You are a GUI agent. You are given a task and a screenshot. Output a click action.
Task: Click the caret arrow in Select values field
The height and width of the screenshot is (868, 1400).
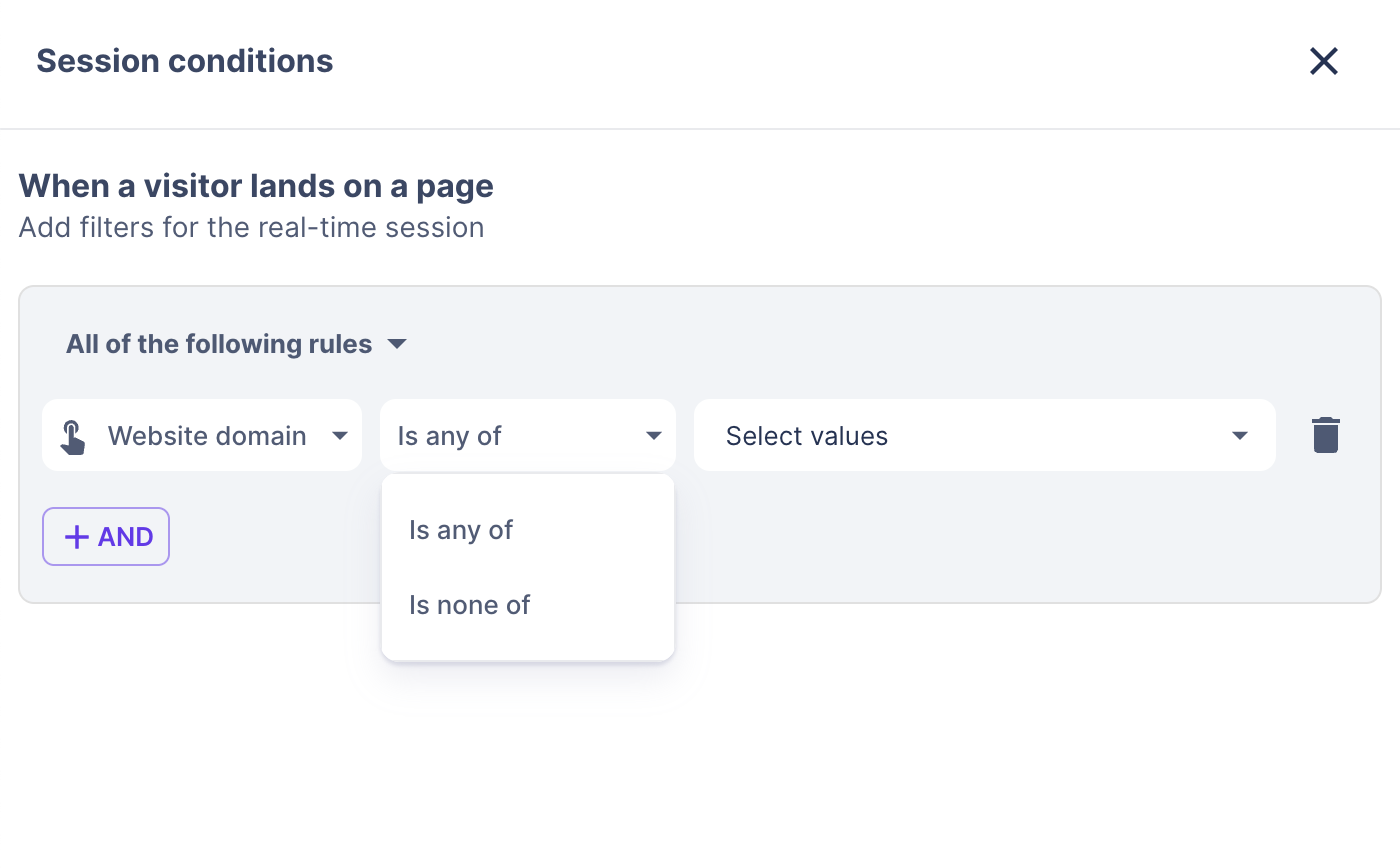(1240, 436)
